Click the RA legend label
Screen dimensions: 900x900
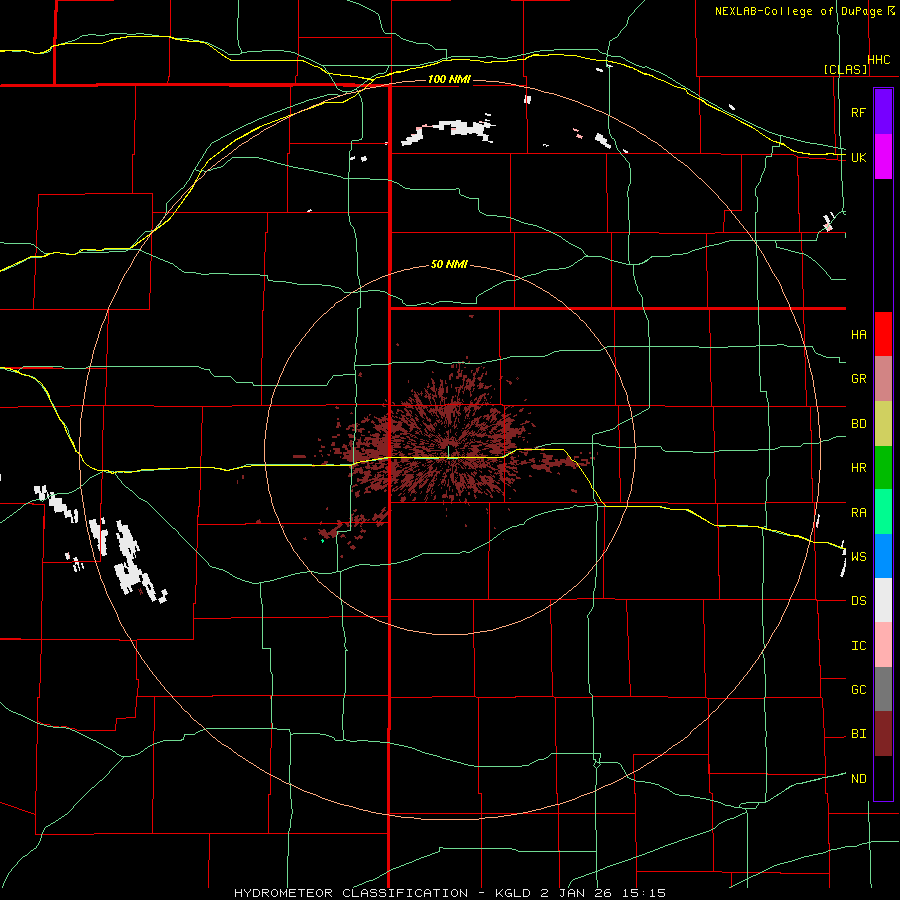coord(858,513)
